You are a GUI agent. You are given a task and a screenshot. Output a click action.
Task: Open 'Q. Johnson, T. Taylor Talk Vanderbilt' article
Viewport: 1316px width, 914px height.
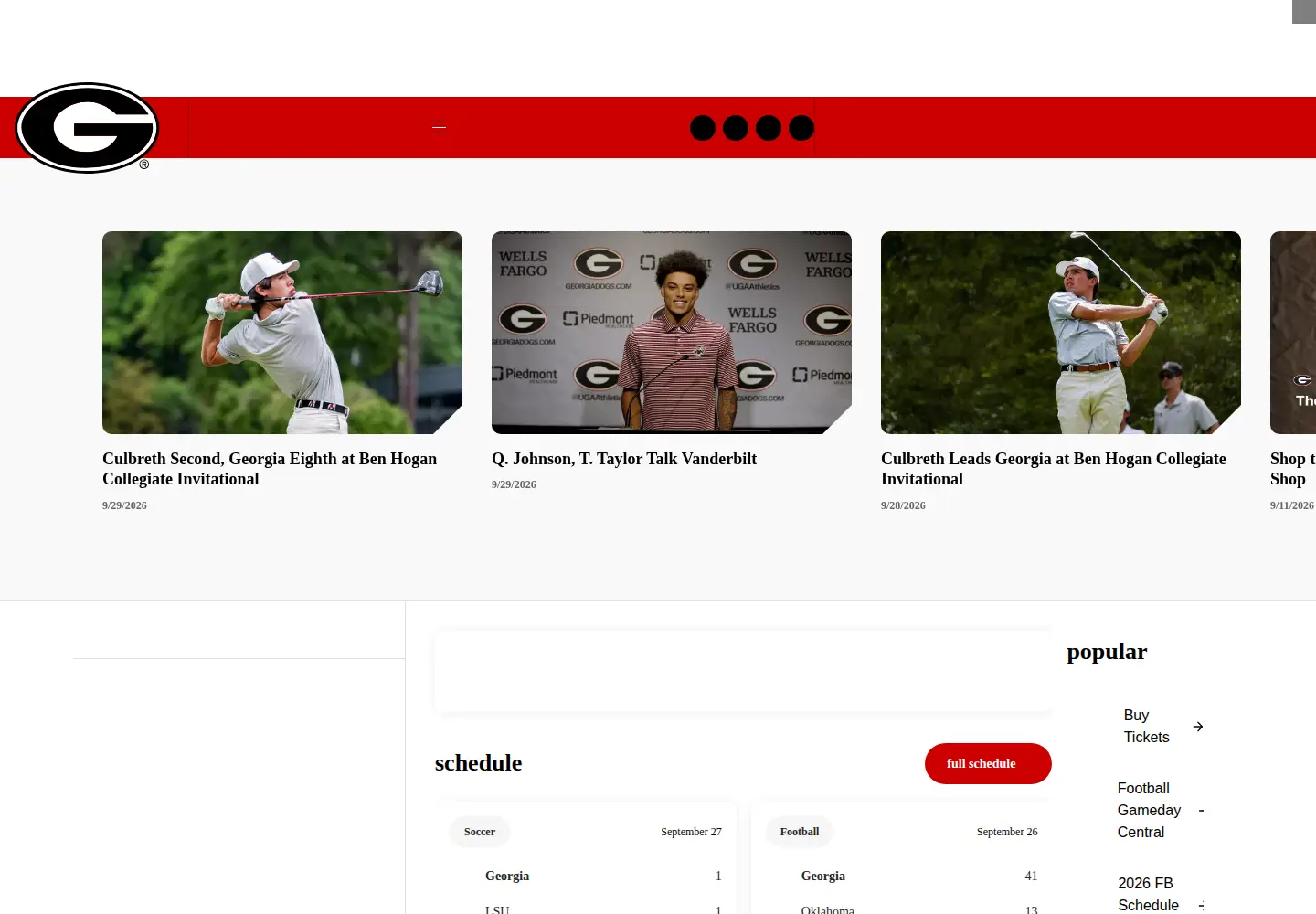[624, 459]
